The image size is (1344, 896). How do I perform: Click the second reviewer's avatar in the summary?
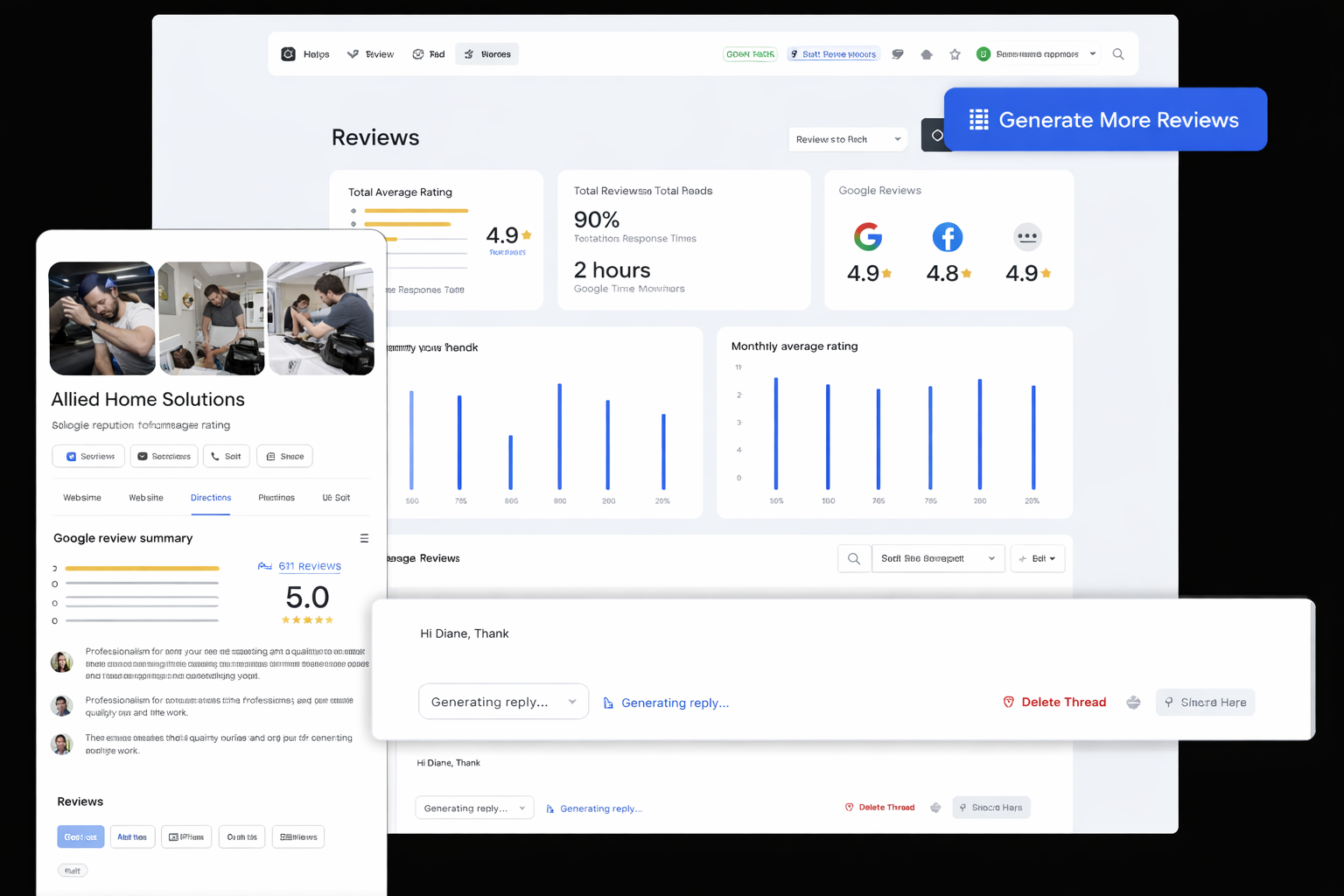click(61, 705)
